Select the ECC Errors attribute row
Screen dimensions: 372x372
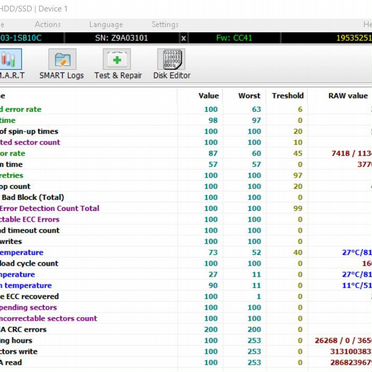(186, 219)
